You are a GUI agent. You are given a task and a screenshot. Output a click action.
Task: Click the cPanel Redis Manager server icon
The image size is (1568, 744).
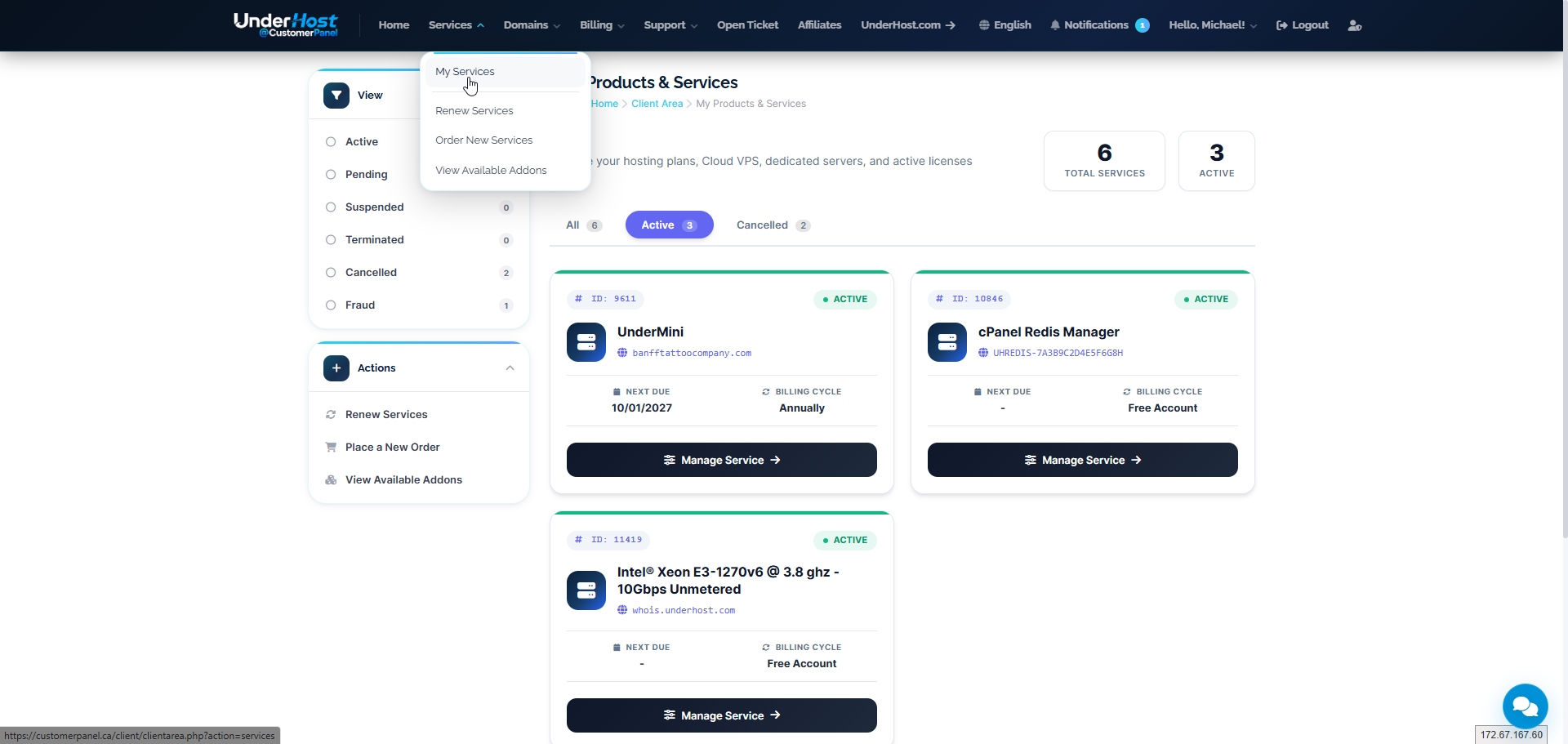947,342
